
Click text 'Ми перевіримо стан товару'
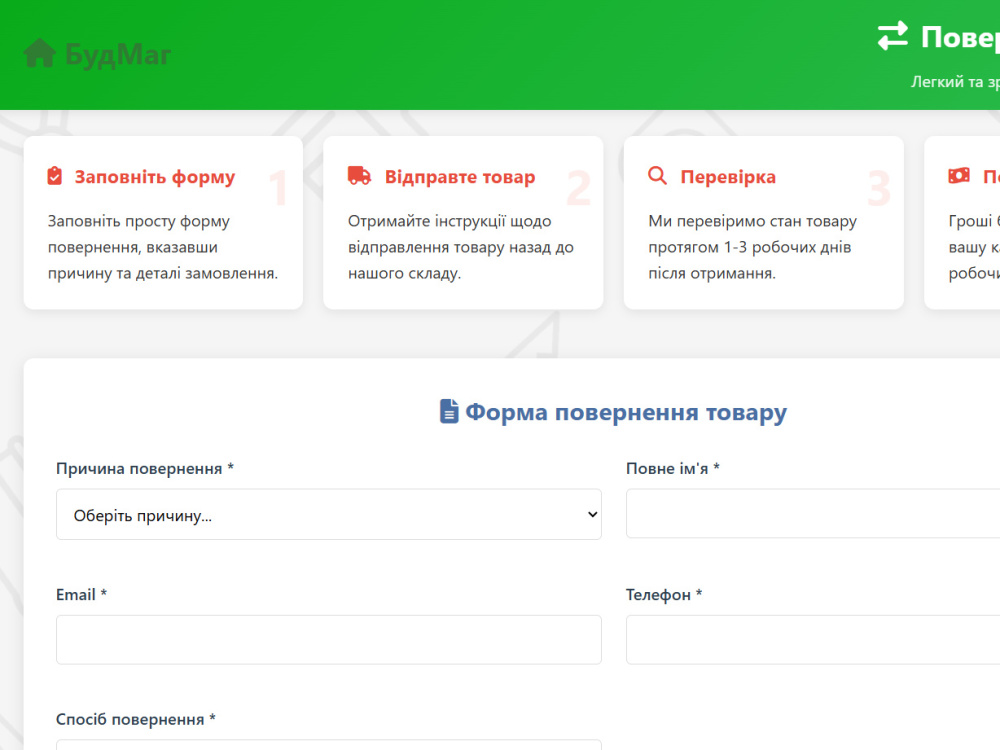click(x=753, y=221)
